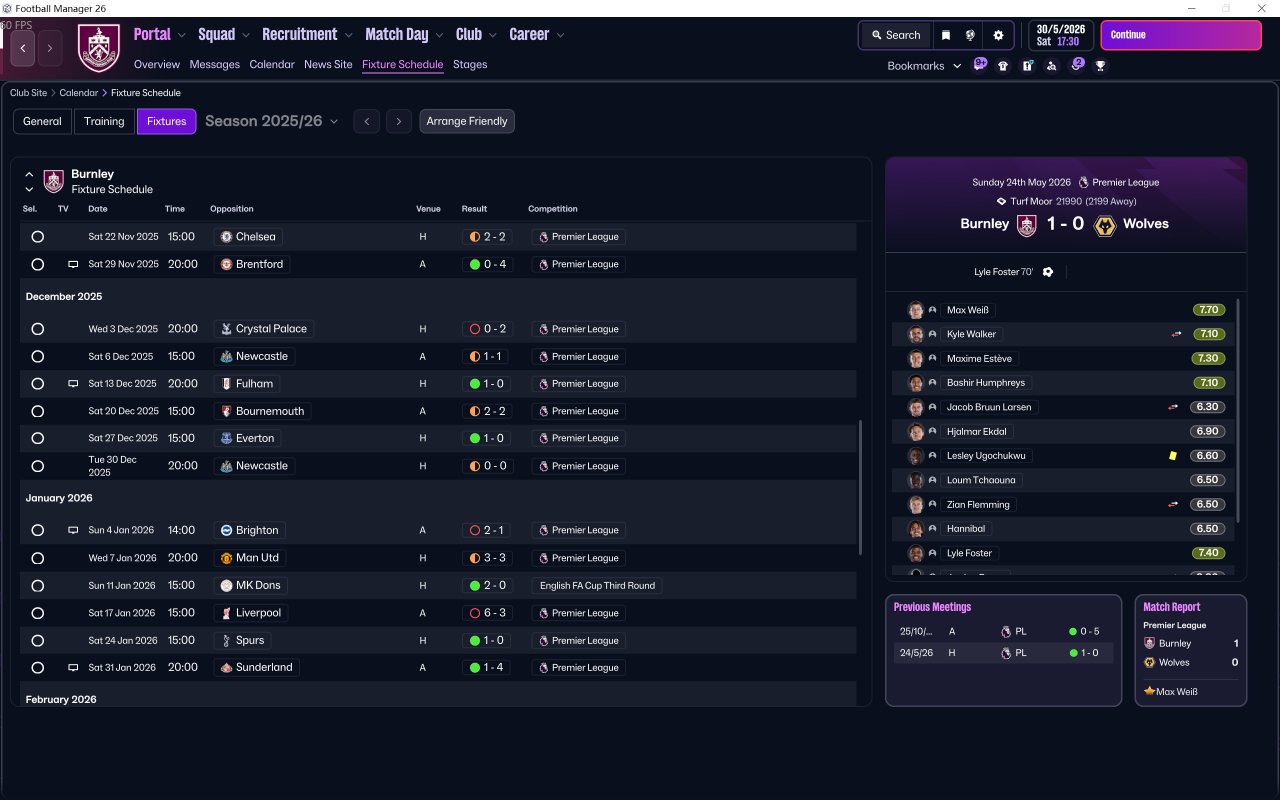Click the Wolves crest in the match summary
Image resolution: width=1280 pixels, height=800 pixels.
click(1105, 224)
